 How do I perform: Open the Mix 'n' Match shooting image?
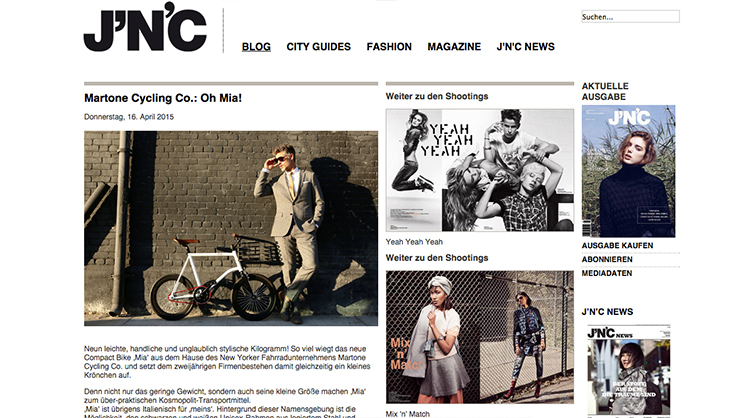pos(480,337)
